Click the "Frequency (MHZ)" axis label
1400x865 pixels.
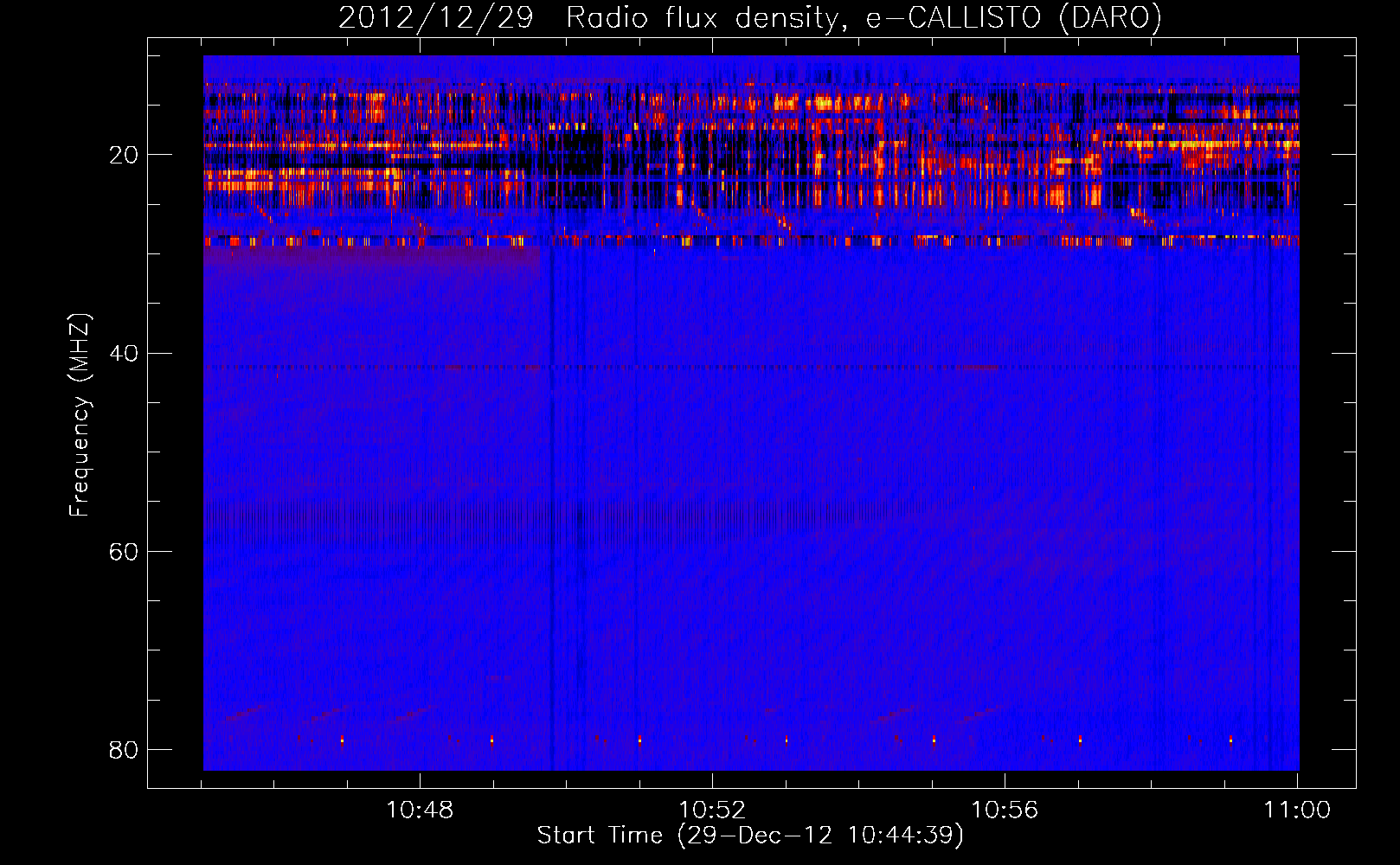pyautogui.click(x=80, y=415)
